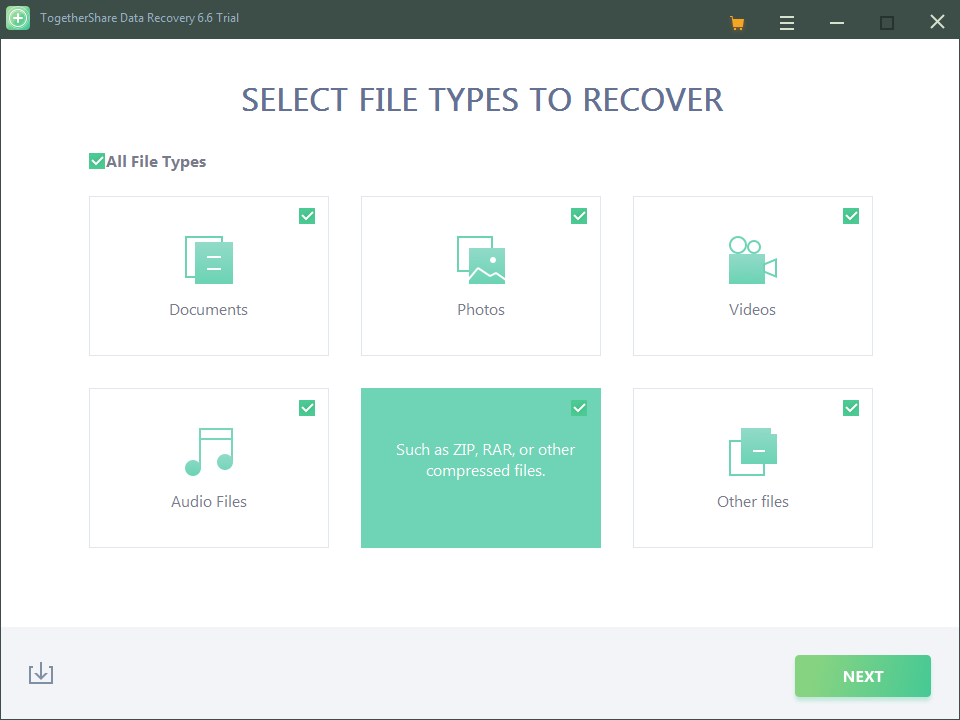
Task: Uncheck the Other files checkbox
Action: click(x=850, y=408)
